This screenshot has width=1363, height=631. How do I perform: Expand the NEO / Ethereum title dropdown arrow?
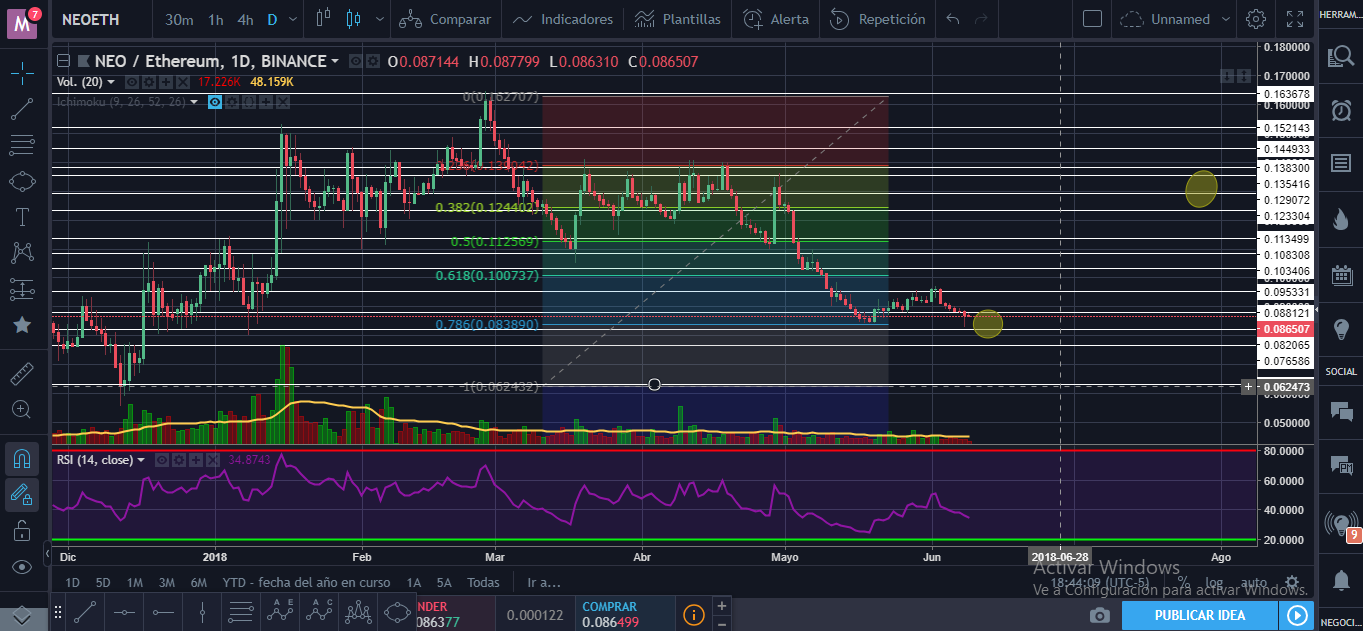tap(334, 62)
